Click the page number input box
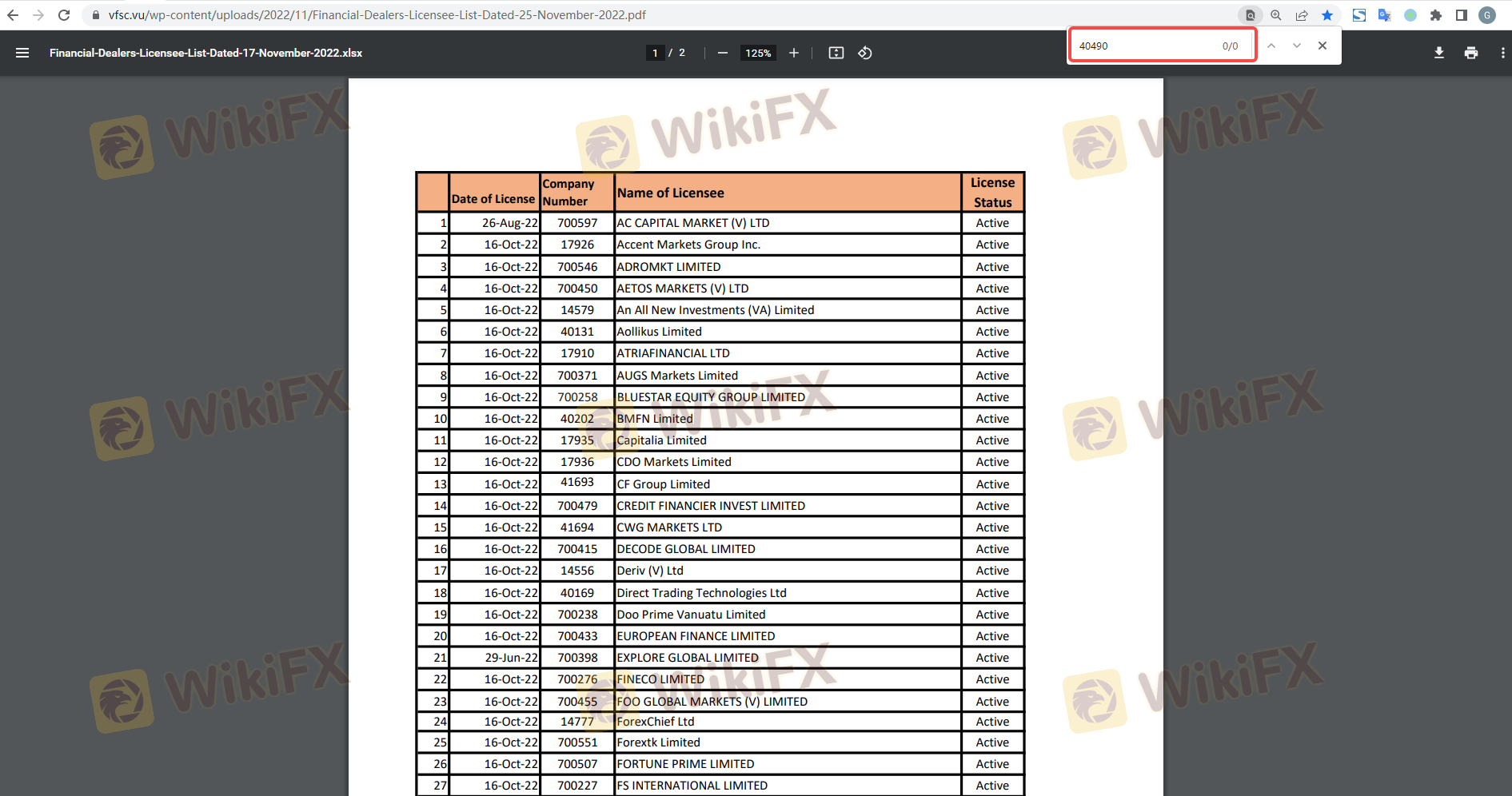This screenshot has height=796, width=1512. [655, 53]
